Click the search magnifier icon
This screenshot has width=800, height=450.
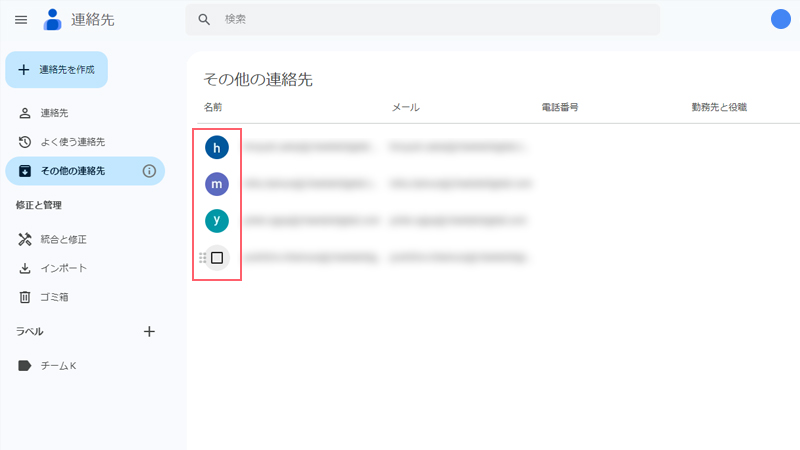205,19
